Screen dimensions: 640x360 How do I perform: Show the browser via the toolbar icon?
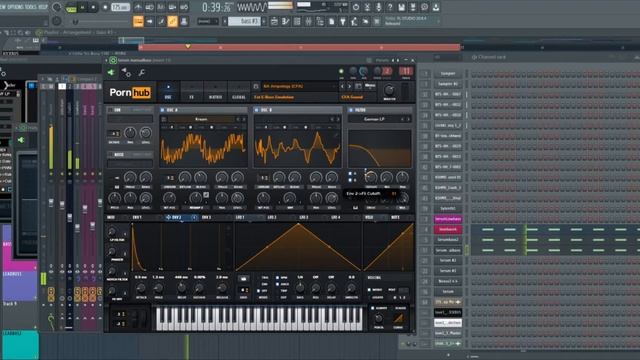320,21
